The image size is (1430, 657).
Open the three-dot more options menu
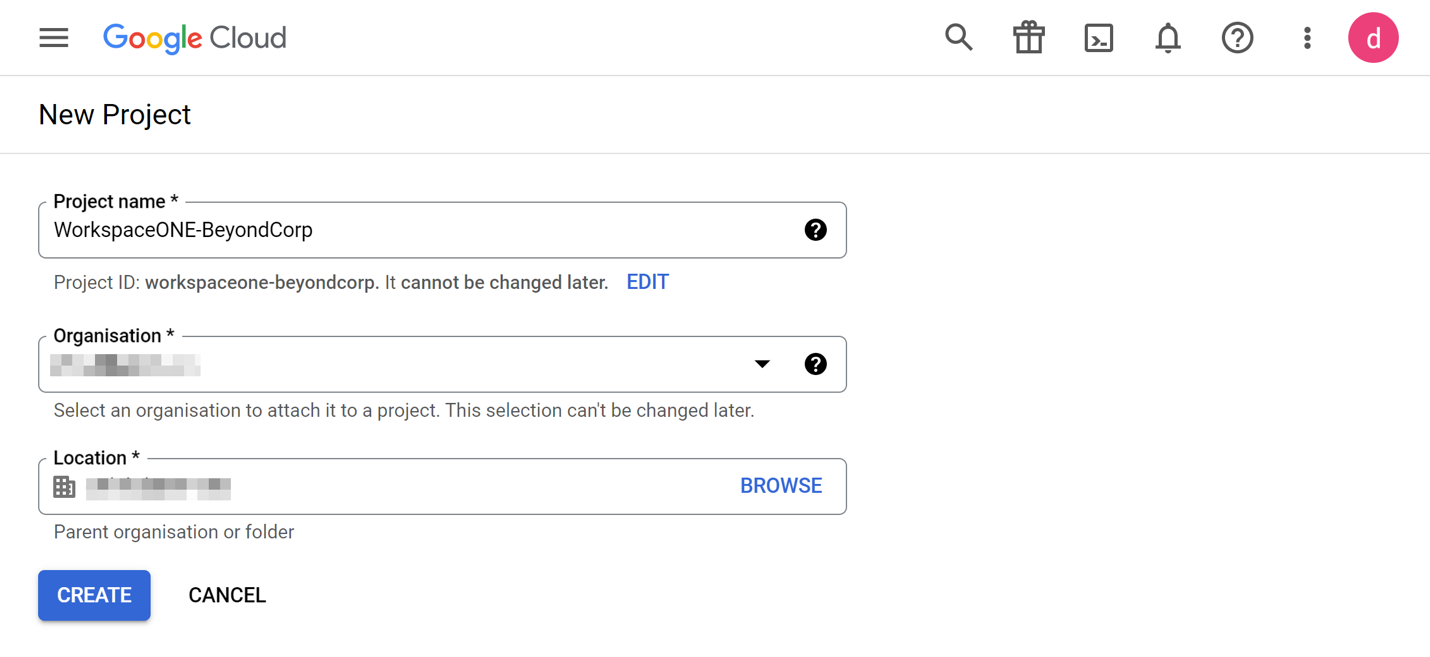click(1306, 38)
